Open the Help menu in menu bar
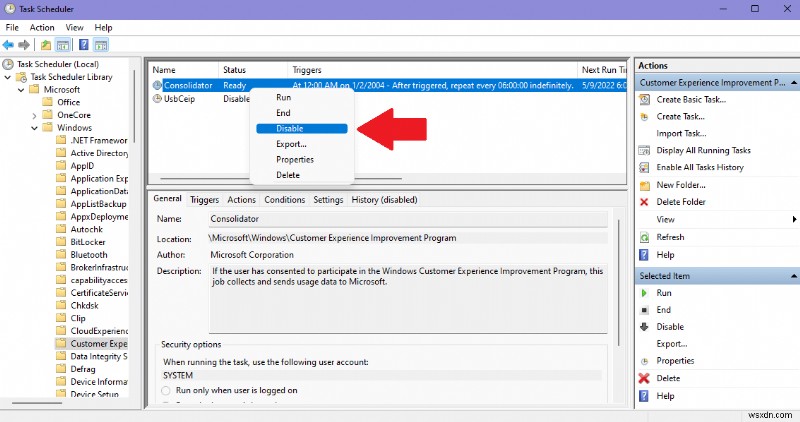The height and width of the screenshot is (422, 800). 104,28
